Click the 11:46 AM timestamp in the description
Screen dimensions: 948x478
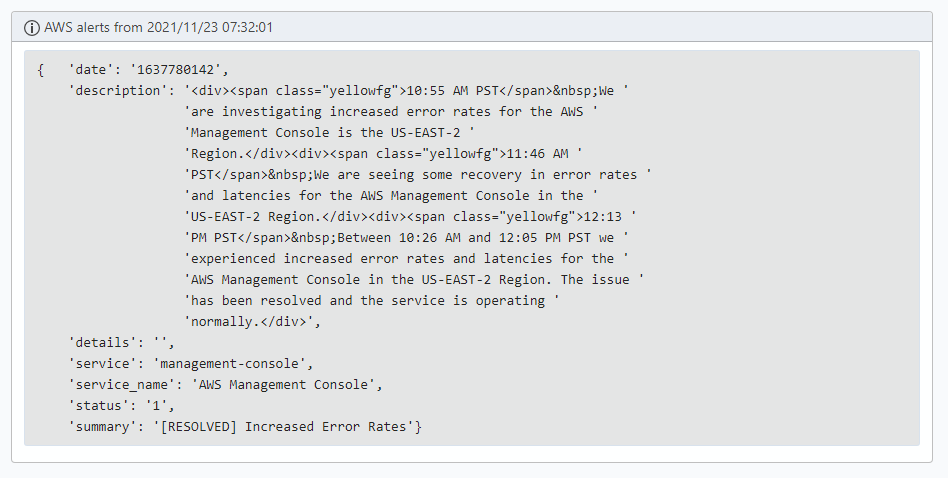537,153
